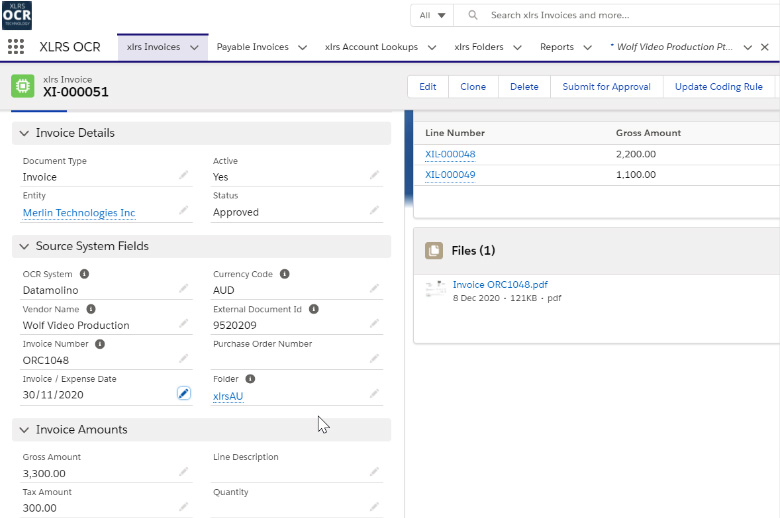Screen dimensions: 780x518
Task: Expand the xlrs Invoices tab dropdown arrow
Action: coord(194,47)
